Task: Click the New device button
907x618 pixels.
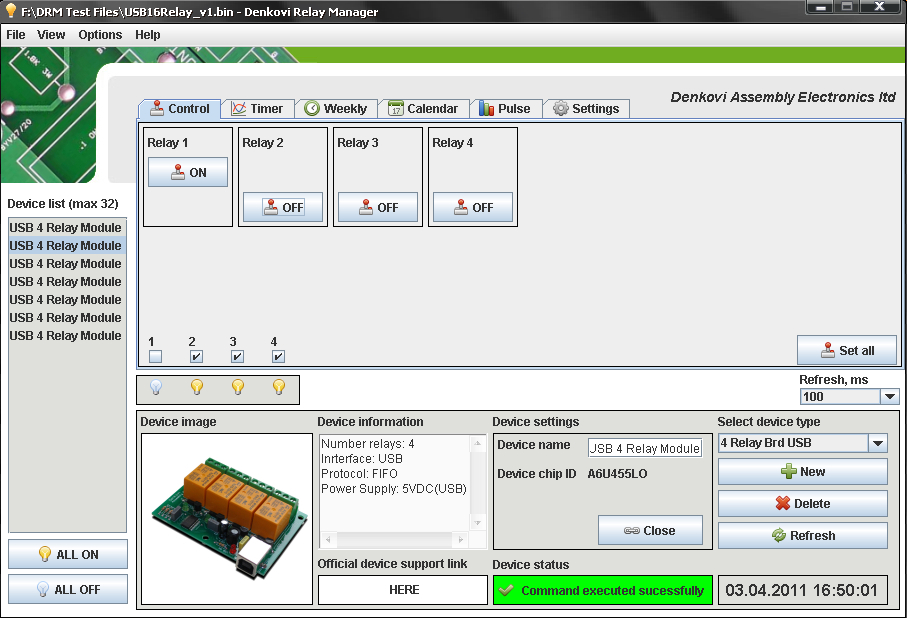Action: (803, 472)
